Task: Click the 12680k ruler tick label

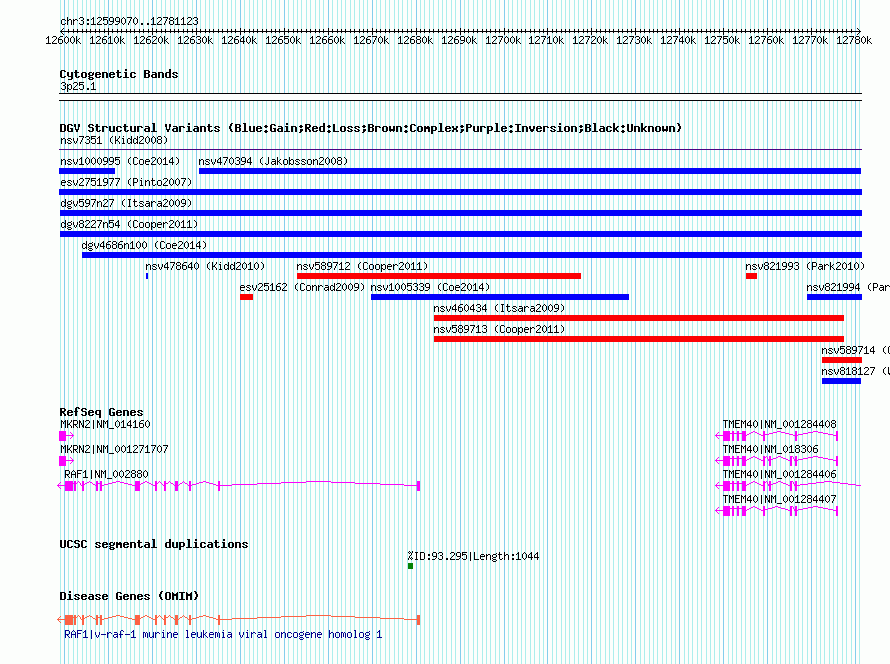Action: tap(415, 40)
